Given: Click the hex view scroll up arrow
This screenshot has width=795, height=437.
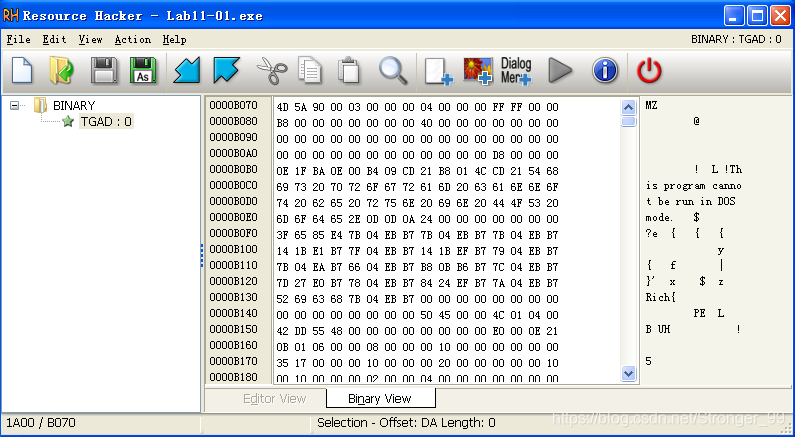Looking at the screenshot, I should click(628, 107).
